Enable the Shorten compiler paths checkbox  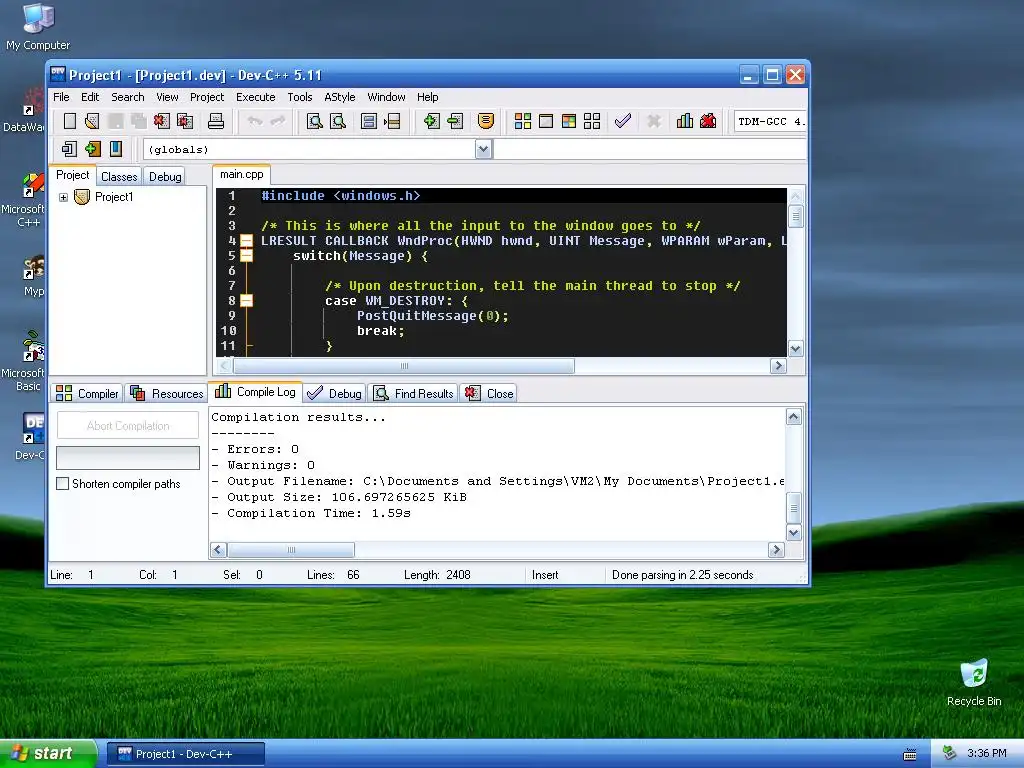[x=63, y=484]
